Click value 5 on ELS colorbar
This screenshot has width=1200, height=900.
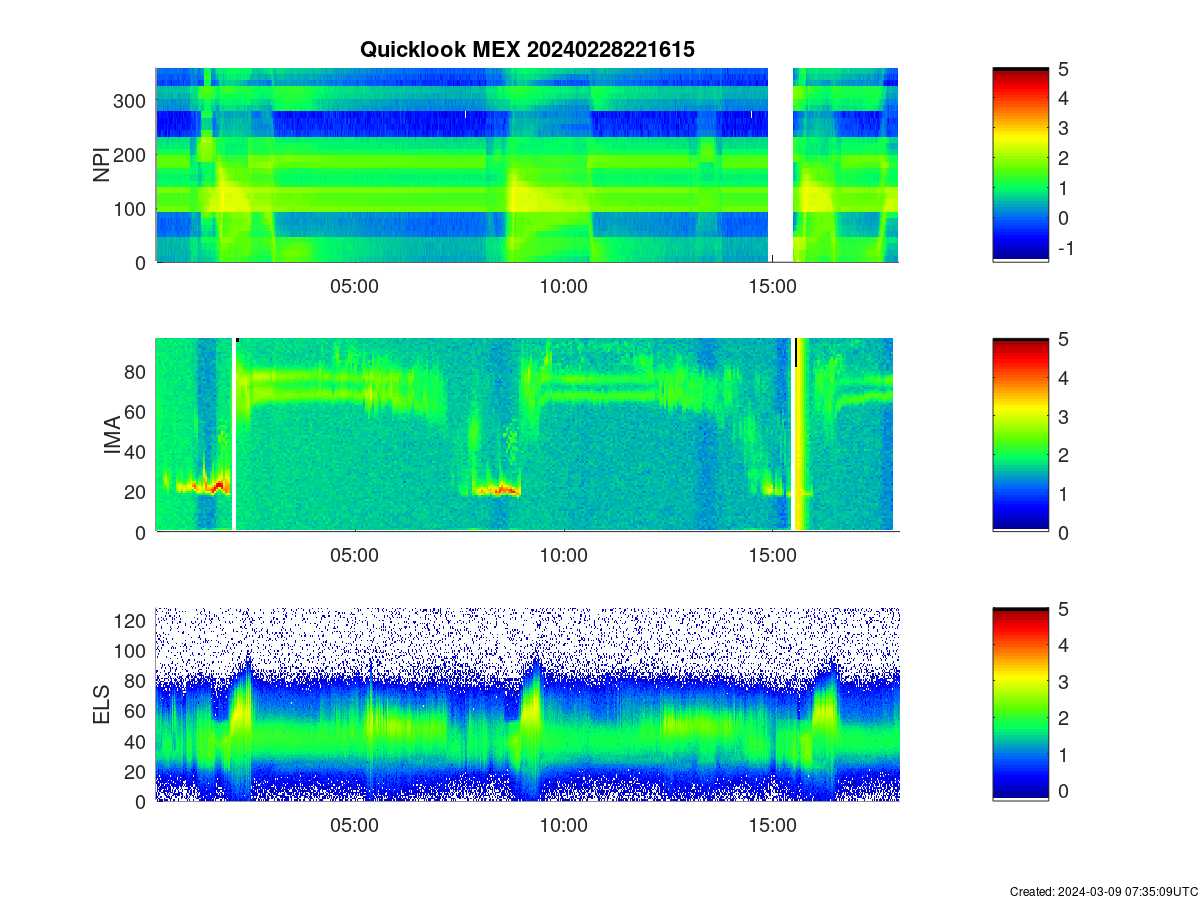[x=1063, y=609]
